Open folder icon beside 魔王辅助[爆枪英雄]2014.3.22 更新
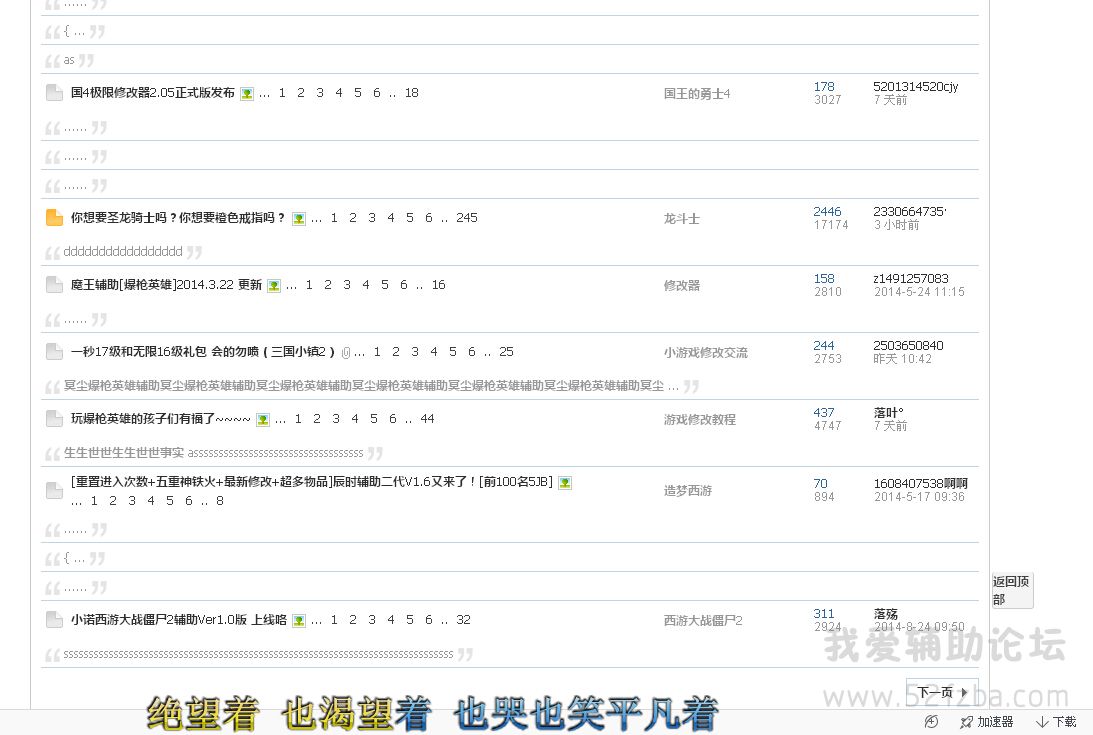The width and height of the screenshot is (1093, 735). tap(54, 285)
